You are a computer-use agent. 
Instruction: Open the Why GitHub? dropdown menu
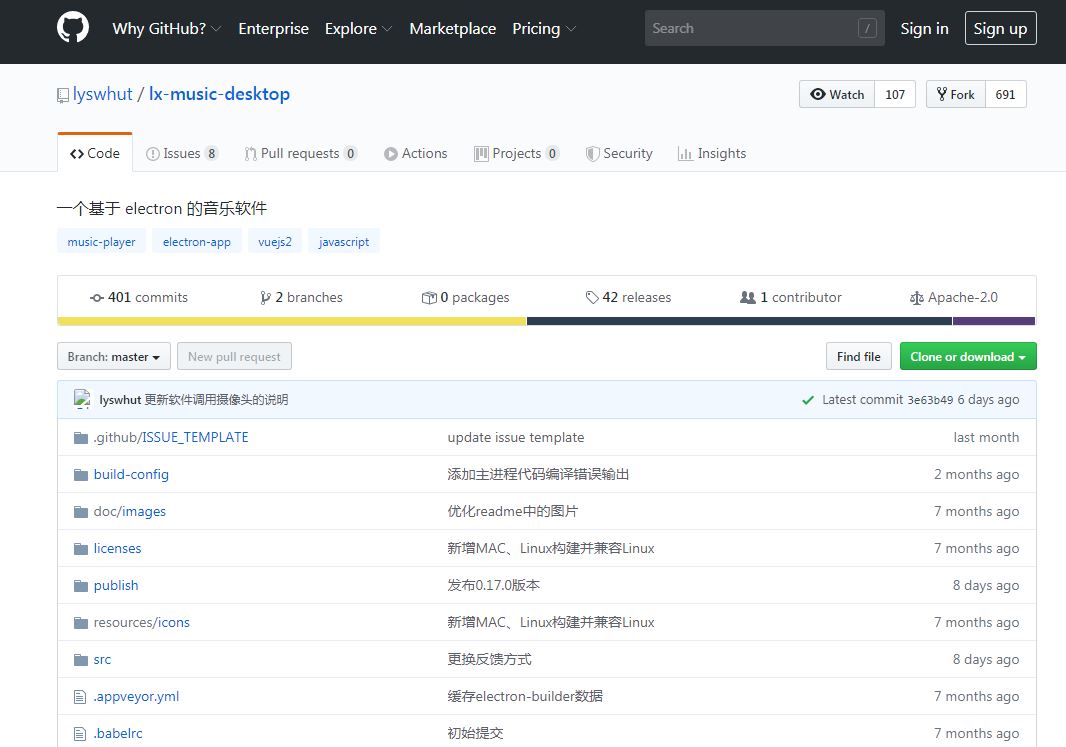[167, 29]
